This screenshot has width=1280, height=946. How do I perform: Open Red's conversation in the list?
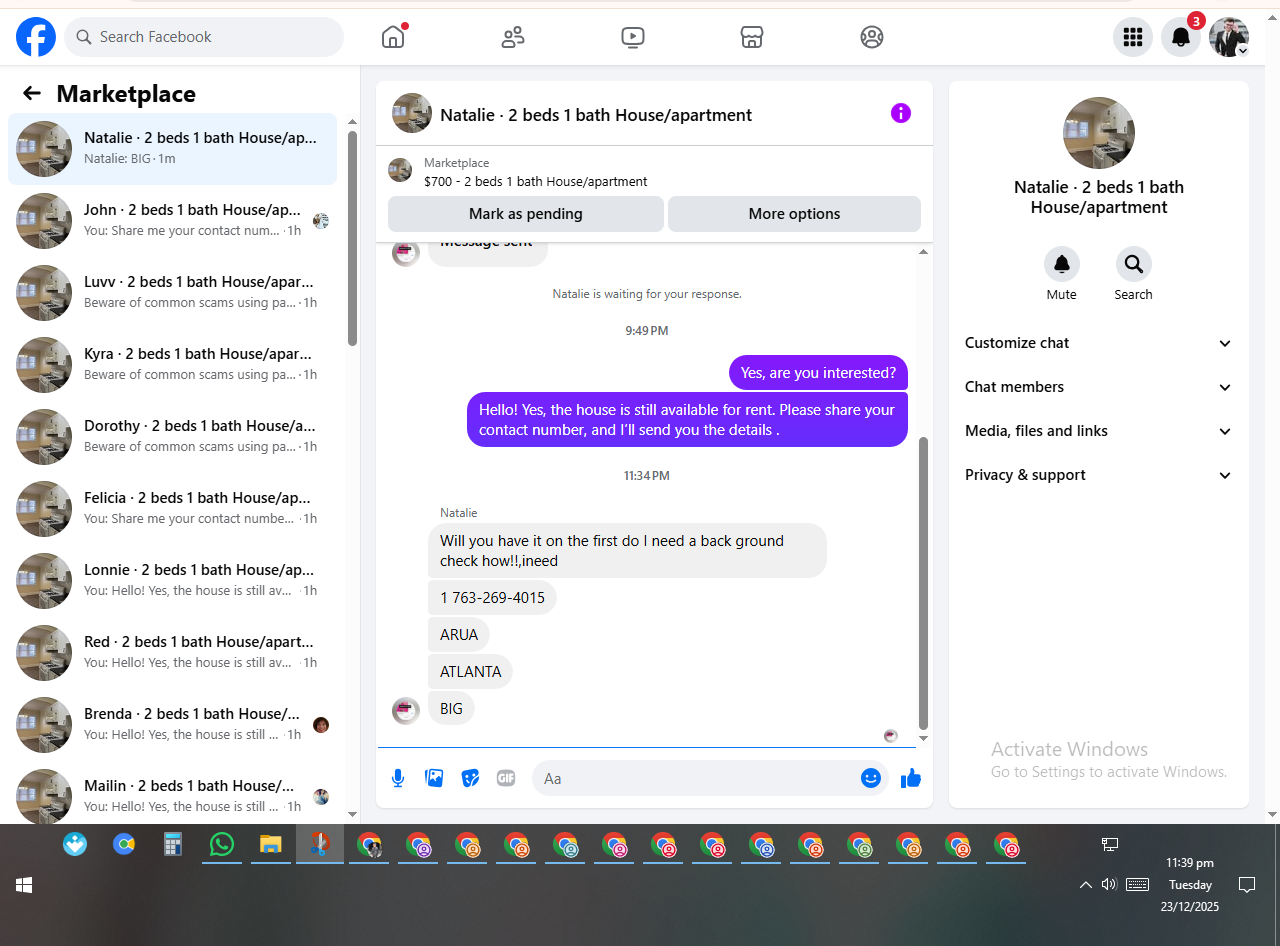(x=172, y=653)
